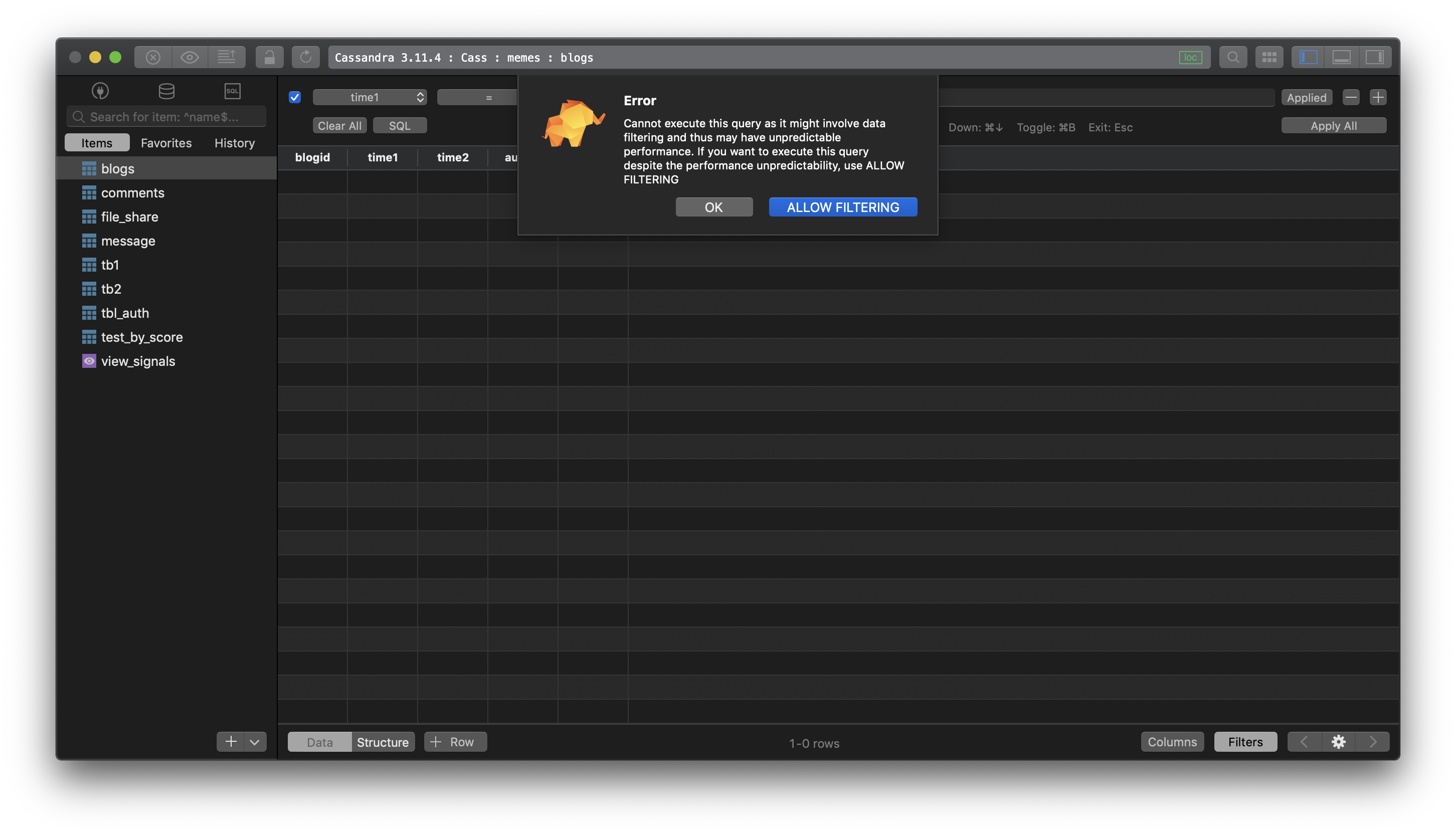Expand the chevron beside the add button
Viewport: 1456px width, 834px height.
pos(254,741)
